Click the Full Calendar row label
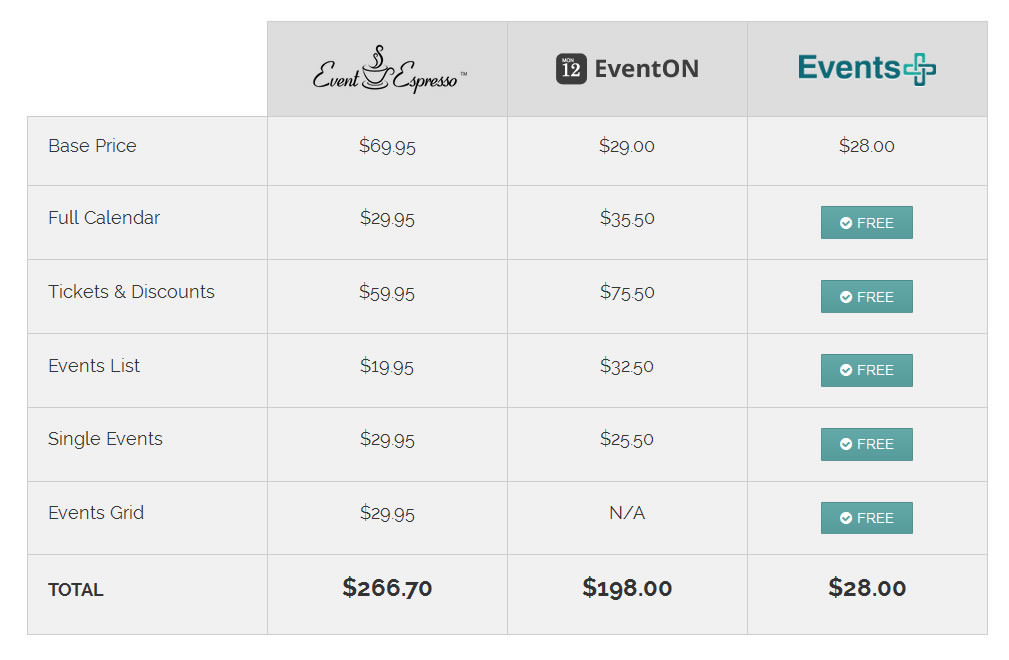 [104, 218]
